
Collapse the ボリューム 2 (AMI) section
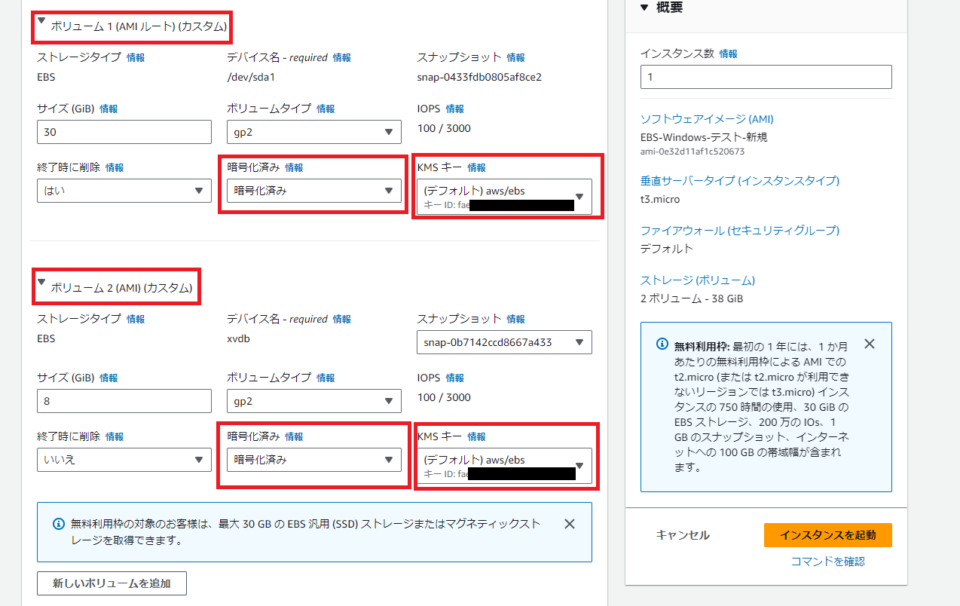tap(42, 283)
